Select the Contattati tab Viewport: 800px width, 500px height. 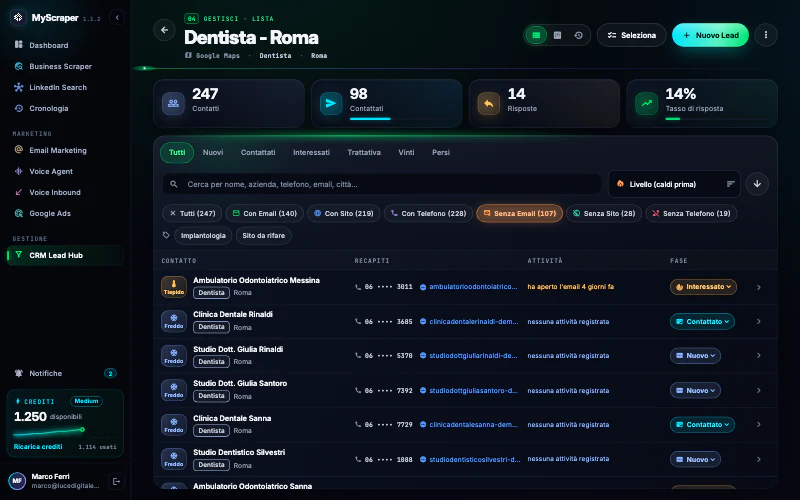pos(258,153)
